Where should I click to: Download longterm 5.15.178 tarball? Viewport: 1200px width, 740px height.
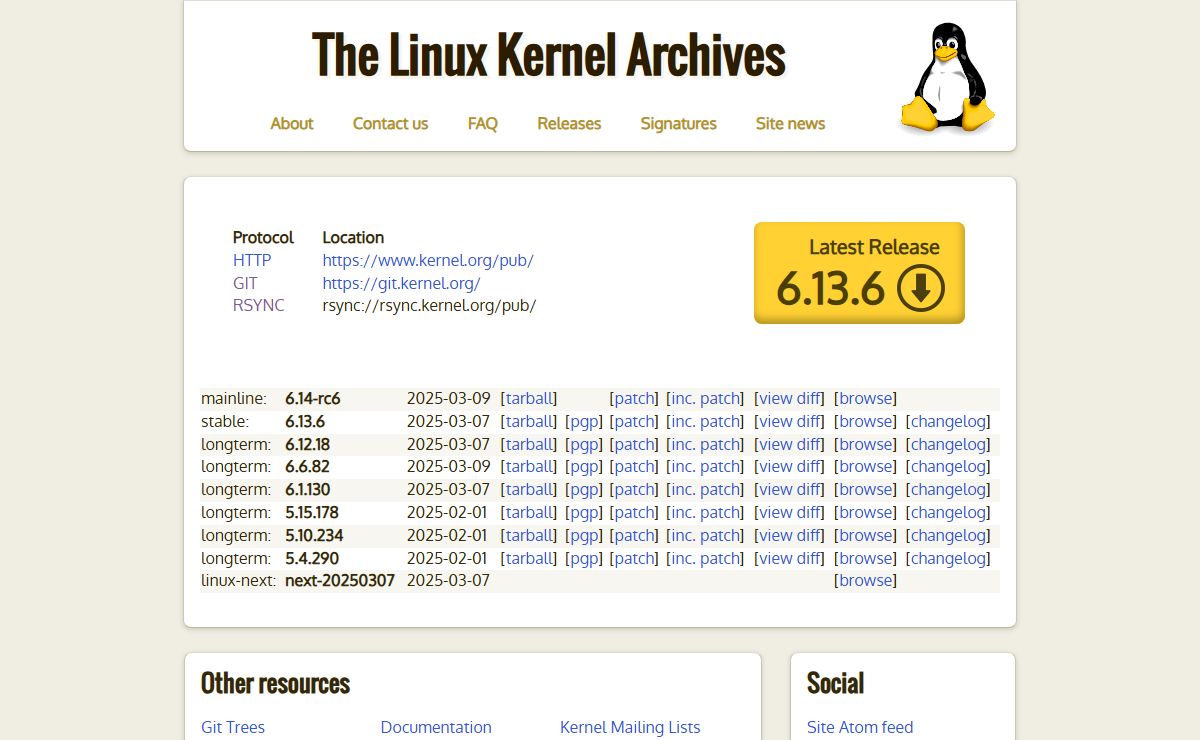point(529,512)
